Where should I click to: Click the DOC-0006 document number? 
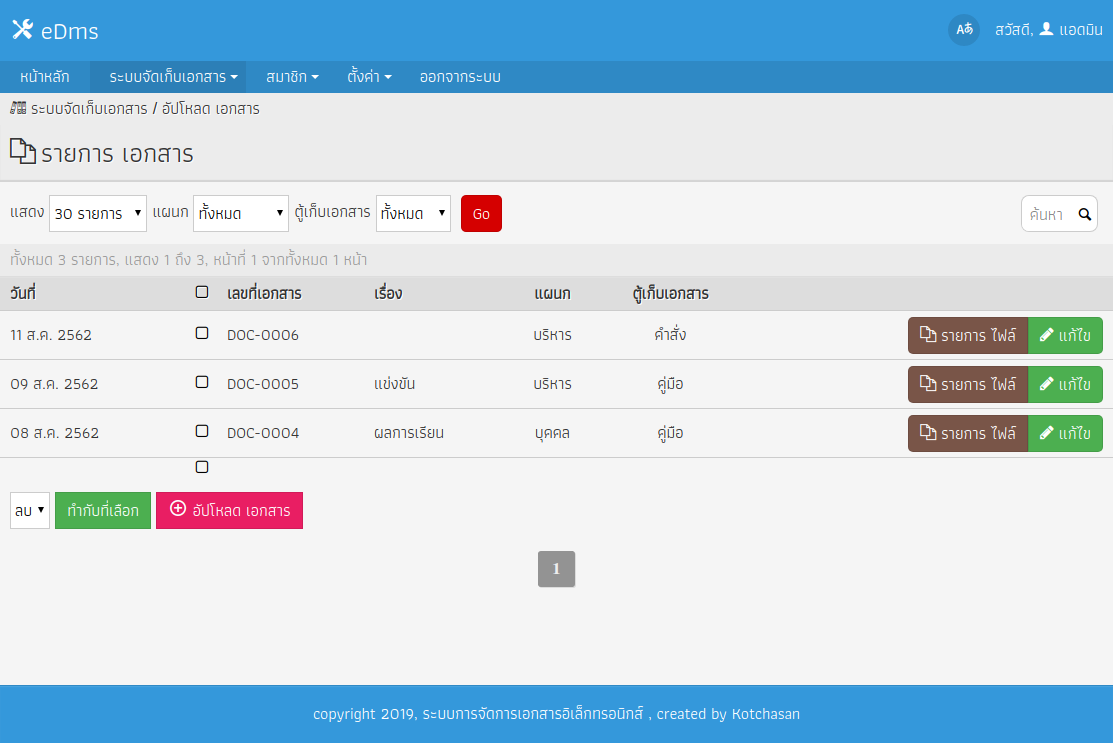pos(263,335)
